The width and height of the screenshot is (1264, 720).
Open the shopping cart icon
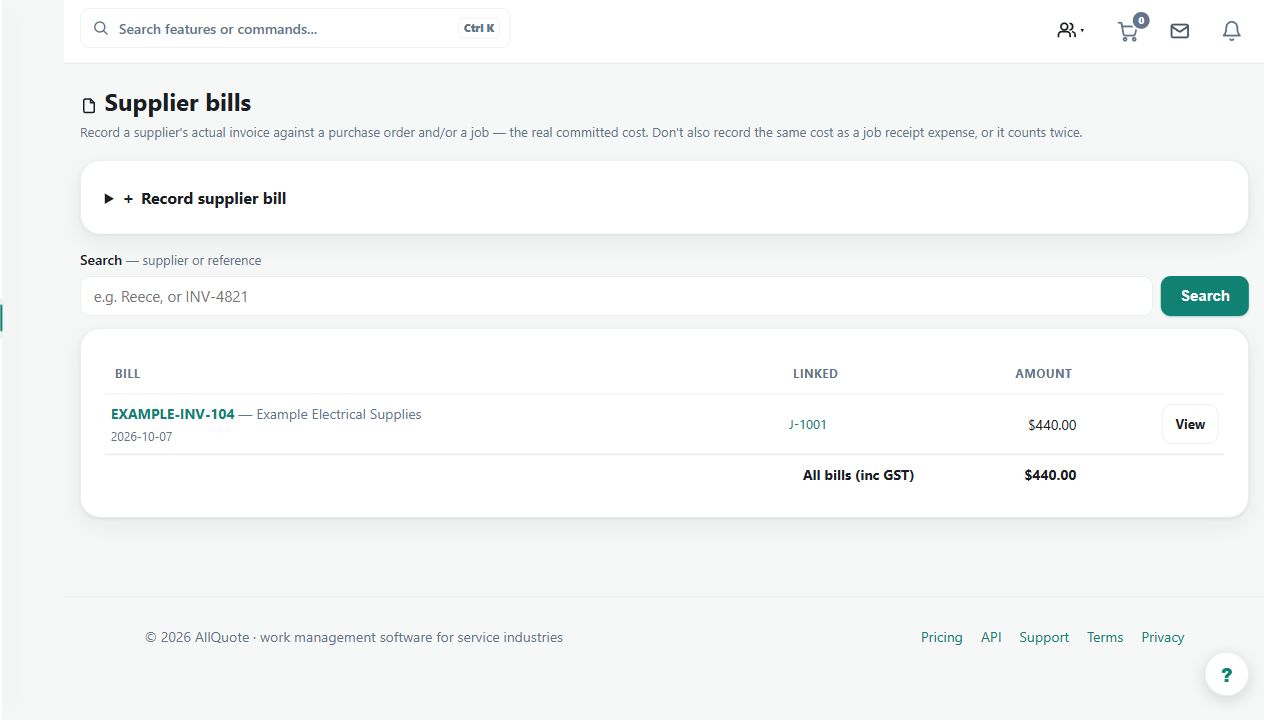click(1128, 31)
